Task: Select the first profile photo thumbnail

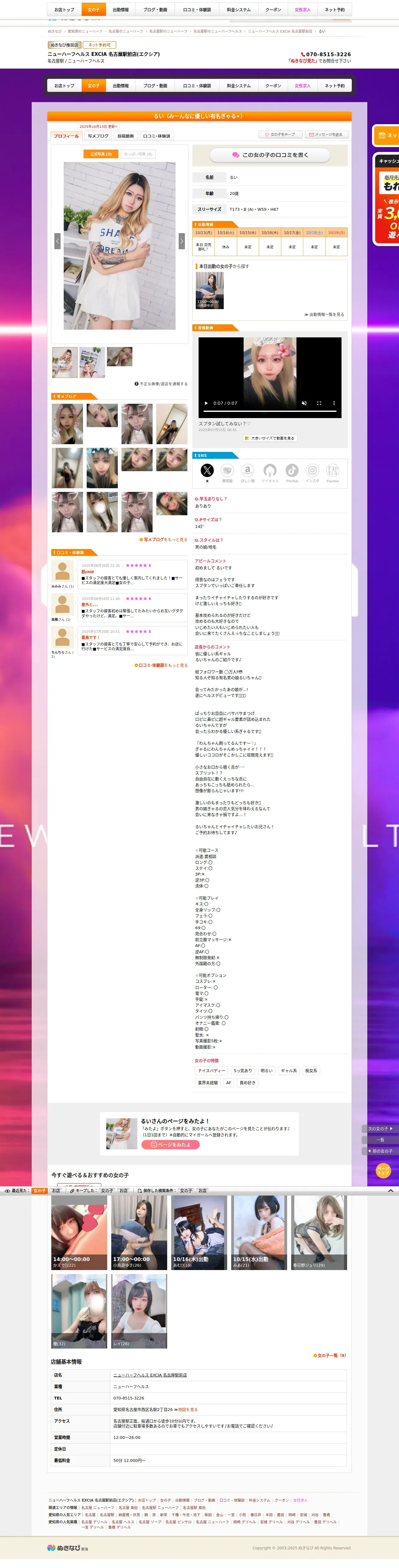Action: click(65, 363)
